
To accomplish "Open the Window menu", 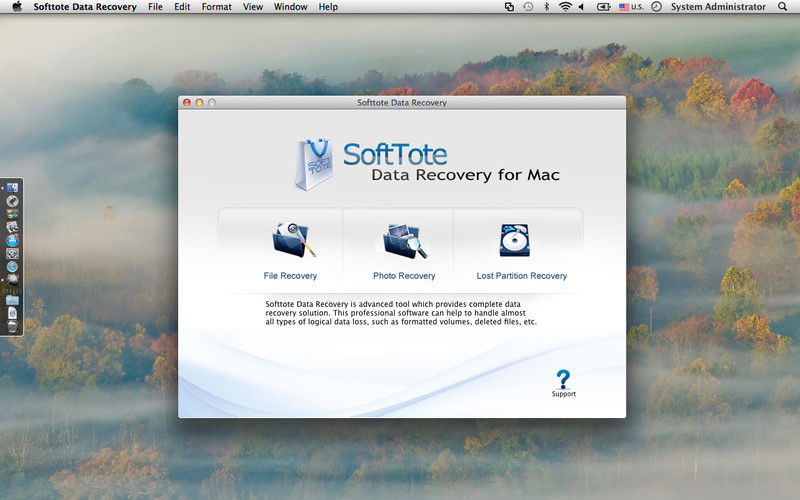I will [290, 7].
